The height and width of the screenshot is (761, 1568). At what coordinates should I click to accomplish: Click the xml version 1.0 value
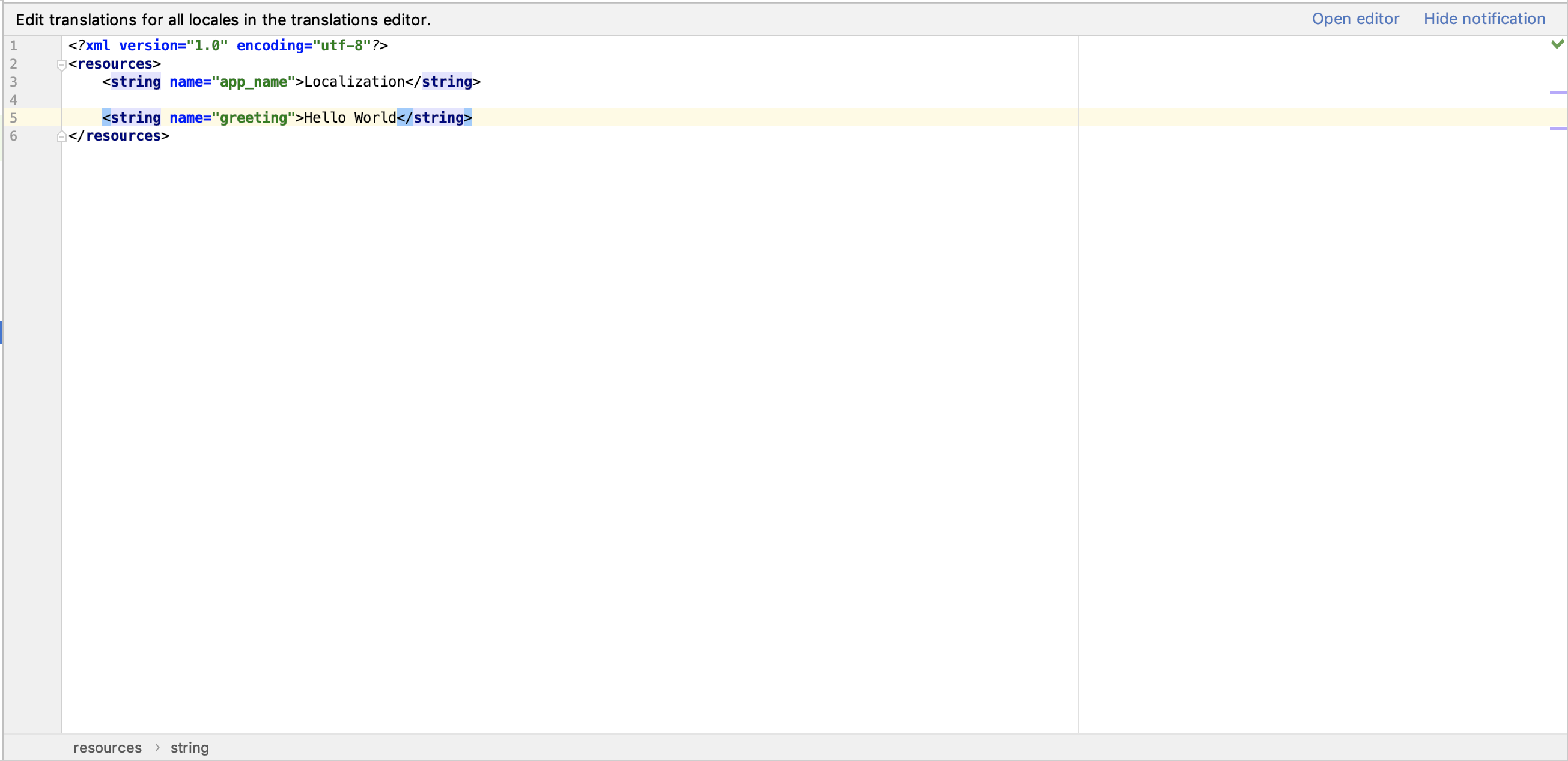point(207,46)
